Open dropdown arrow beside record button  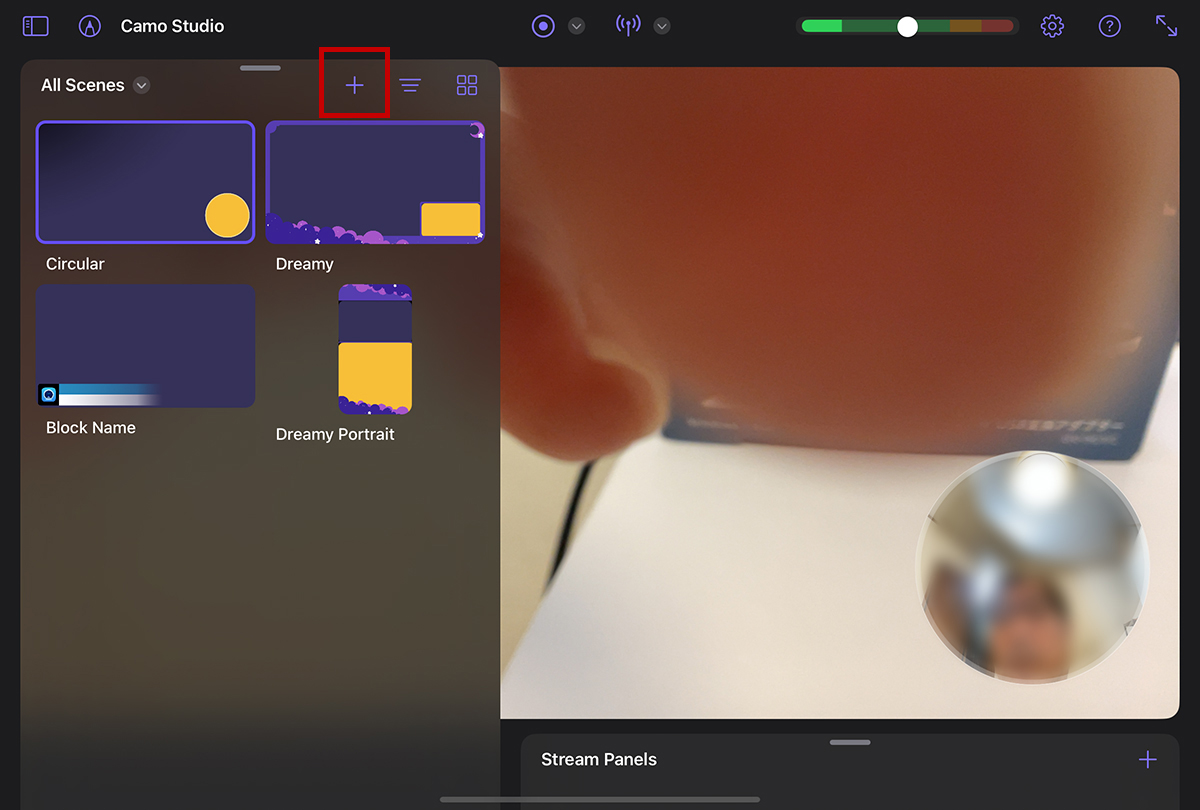tap(576, 26)
